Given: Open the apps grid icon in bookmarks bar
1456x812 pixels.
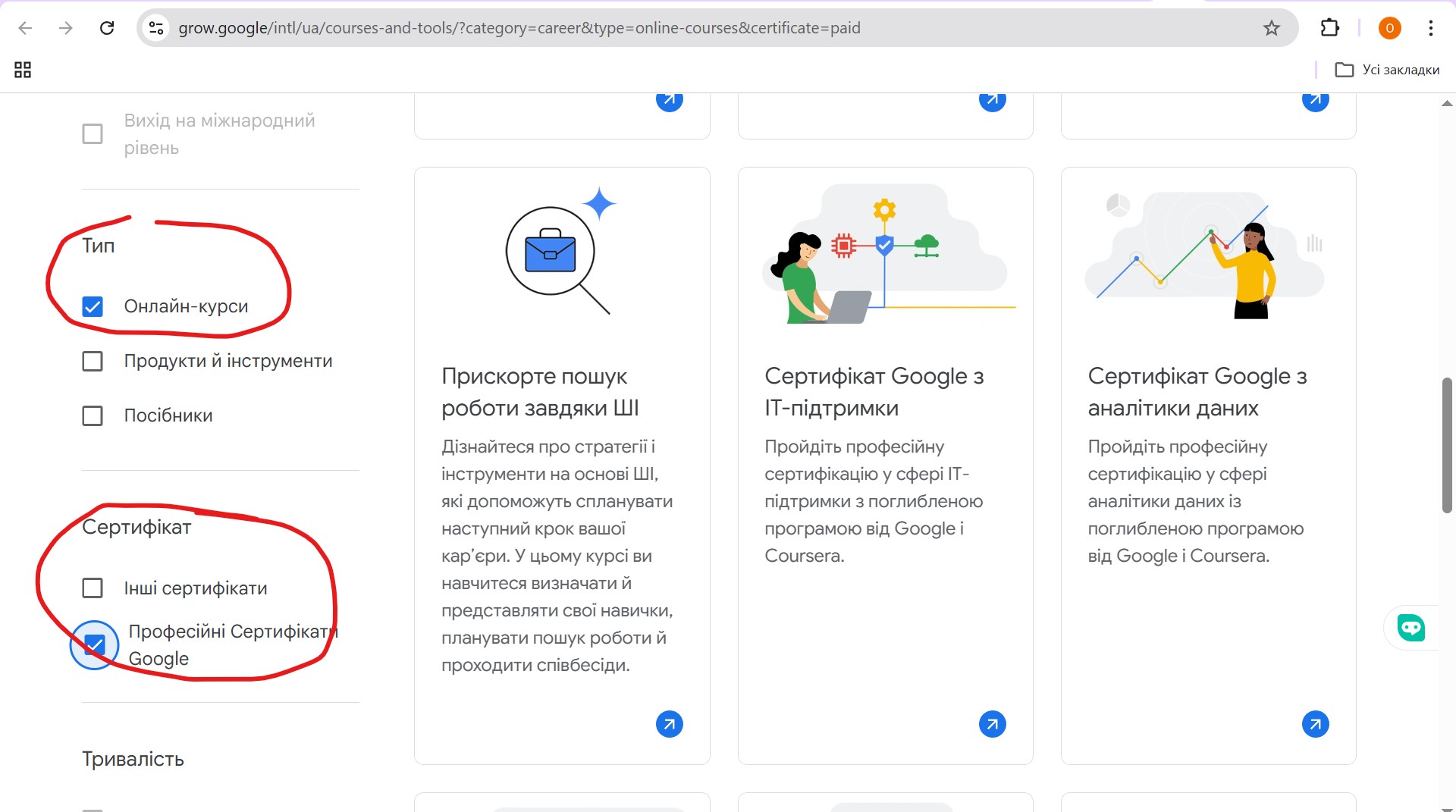Looking at the screenshot, I should point(23,70).
